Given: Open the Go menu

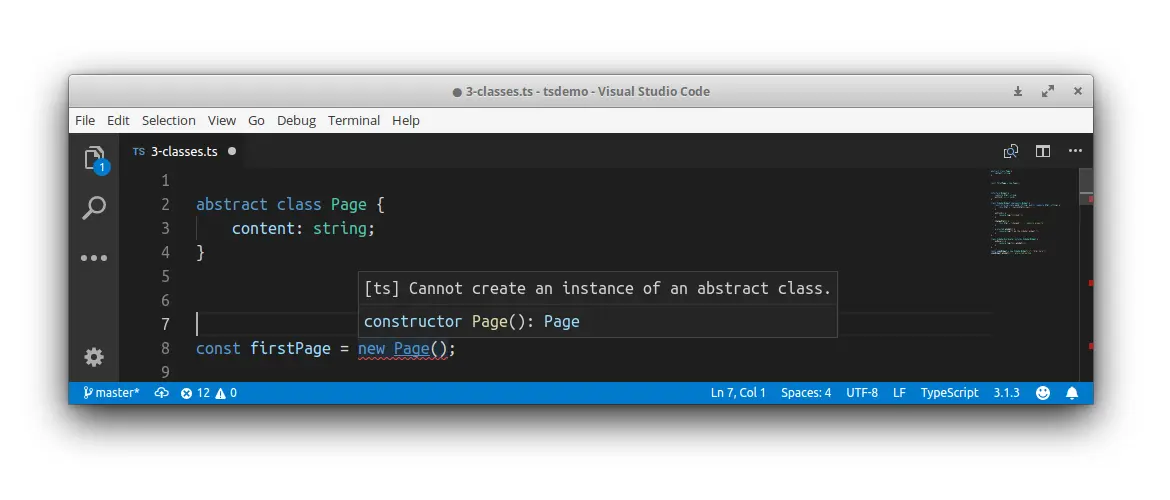Looking at the screenshot, I should tap(256, 120).
